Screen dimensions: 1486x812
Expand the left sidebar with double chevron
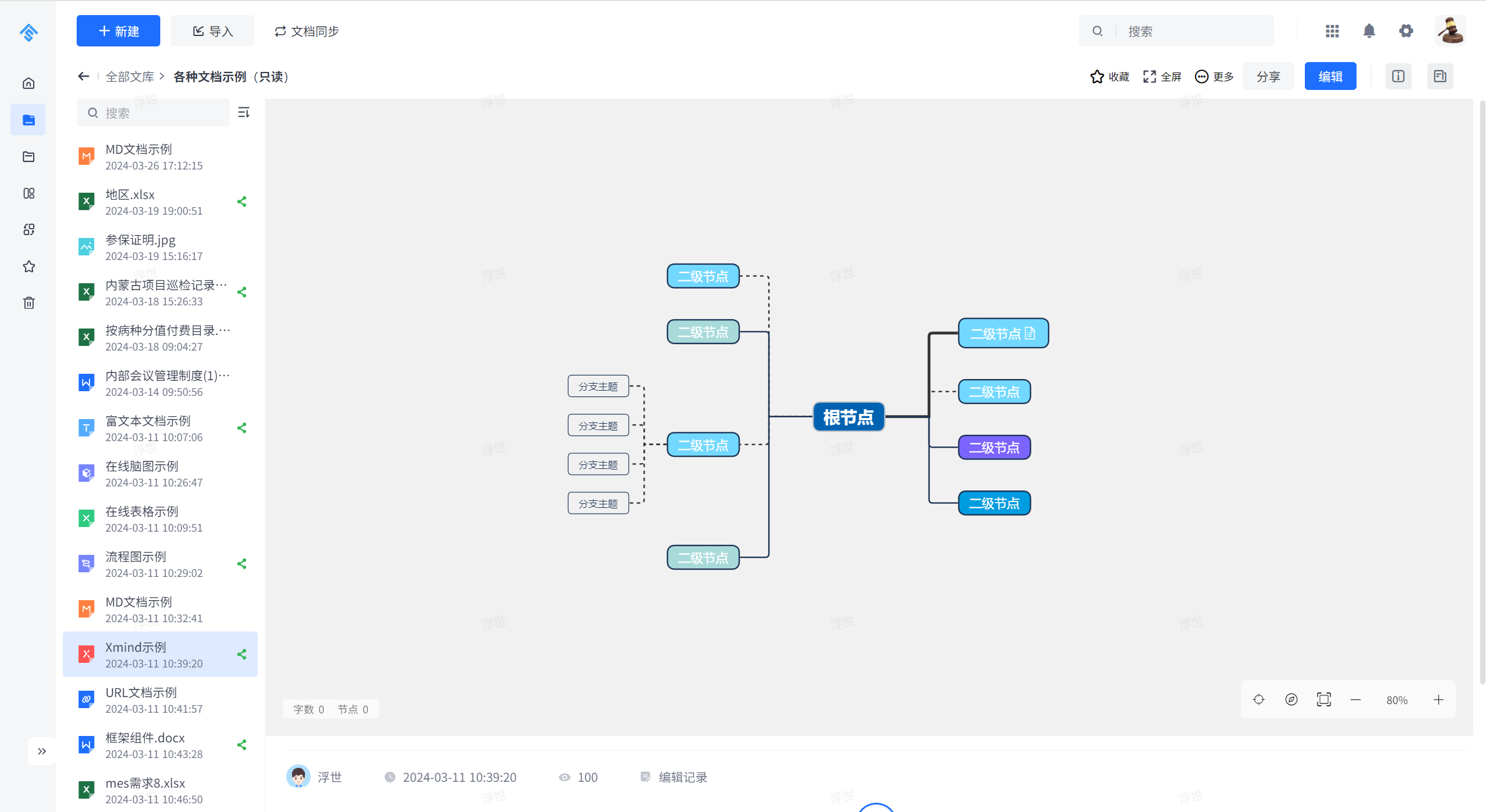(42, 751)
